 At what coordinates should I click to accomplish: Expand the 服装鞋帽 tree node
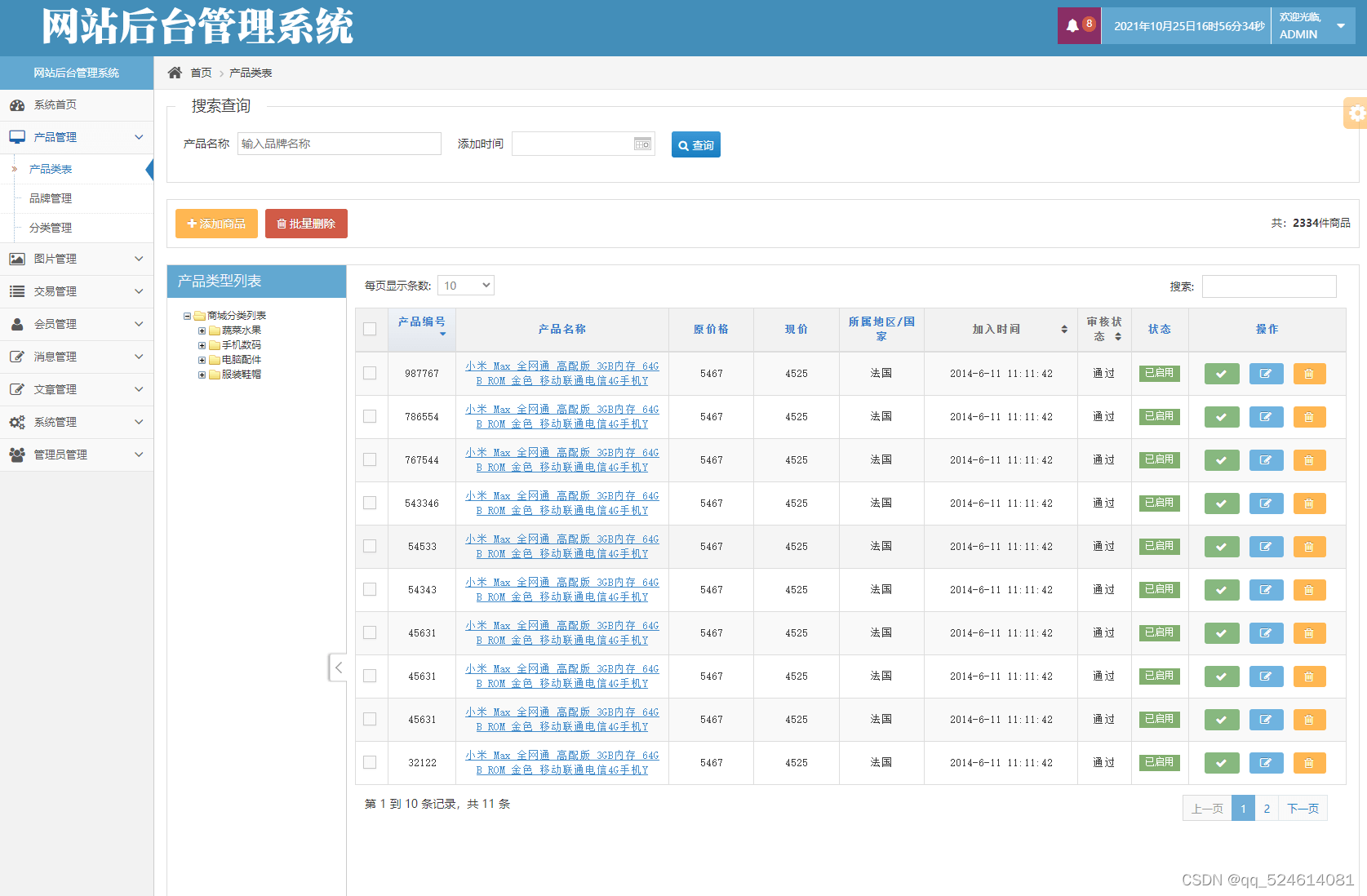pos(202,375)
